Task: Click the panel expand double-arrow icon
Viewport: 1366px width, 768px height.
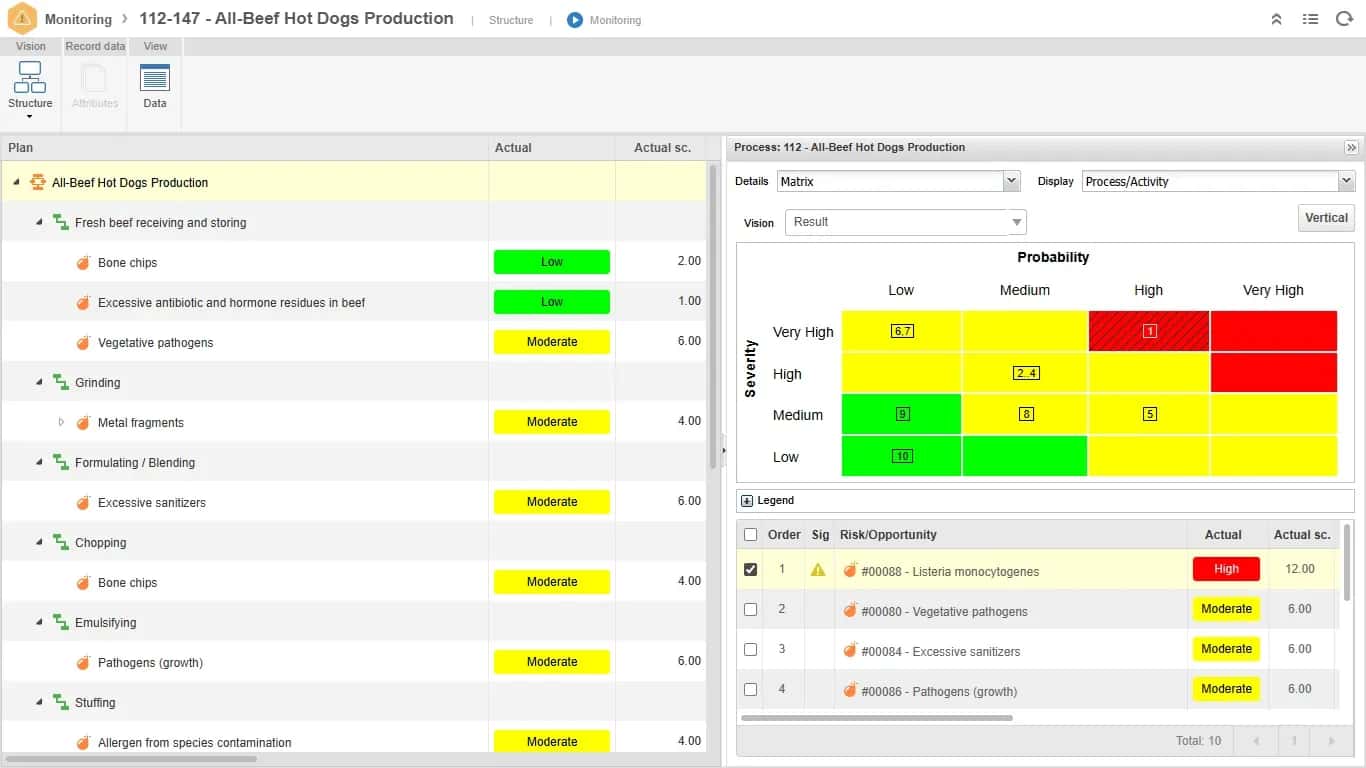Action: point(1351,147)
